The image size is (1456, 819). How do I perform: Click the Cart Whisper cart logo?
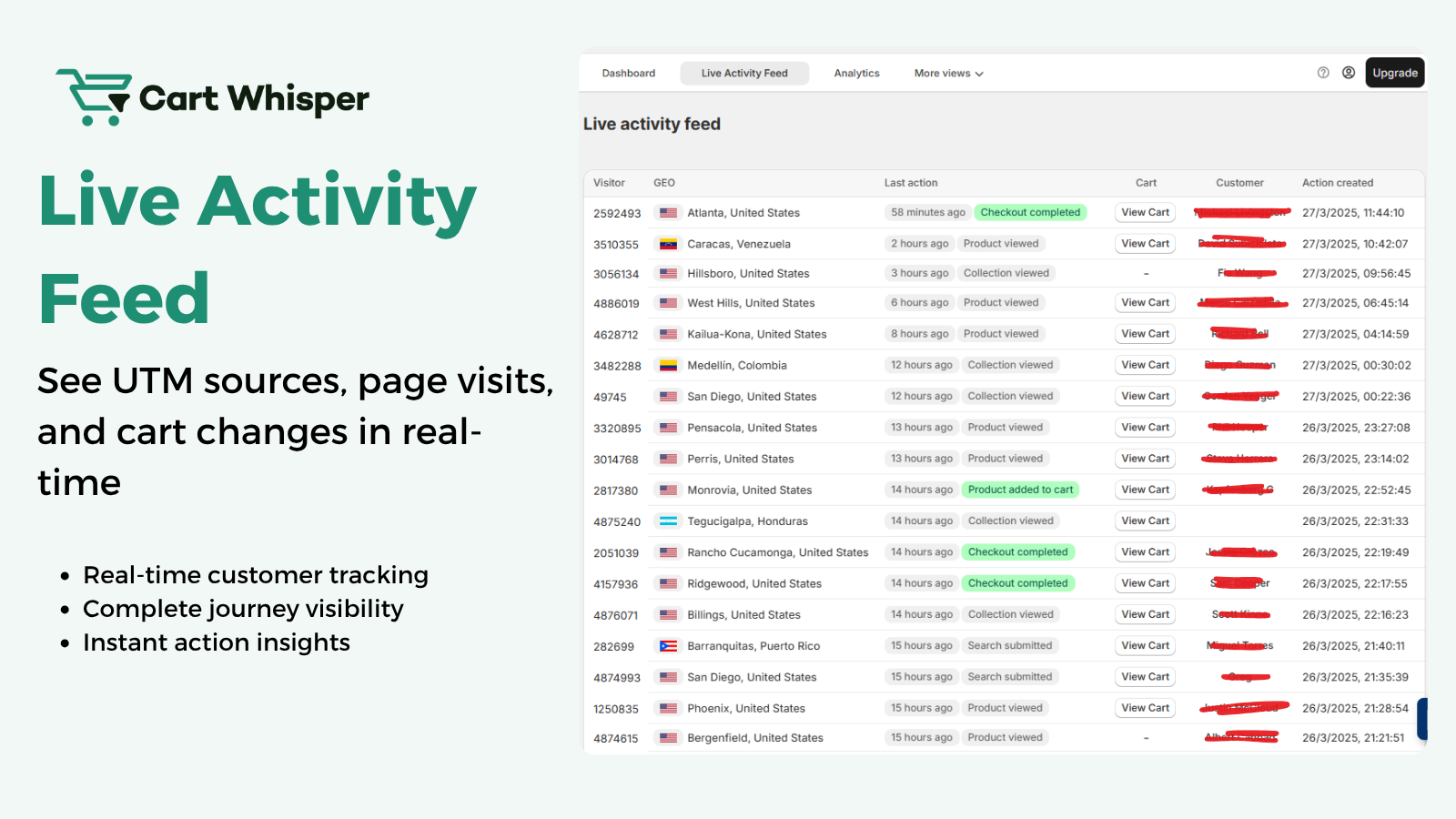point(94,97)
